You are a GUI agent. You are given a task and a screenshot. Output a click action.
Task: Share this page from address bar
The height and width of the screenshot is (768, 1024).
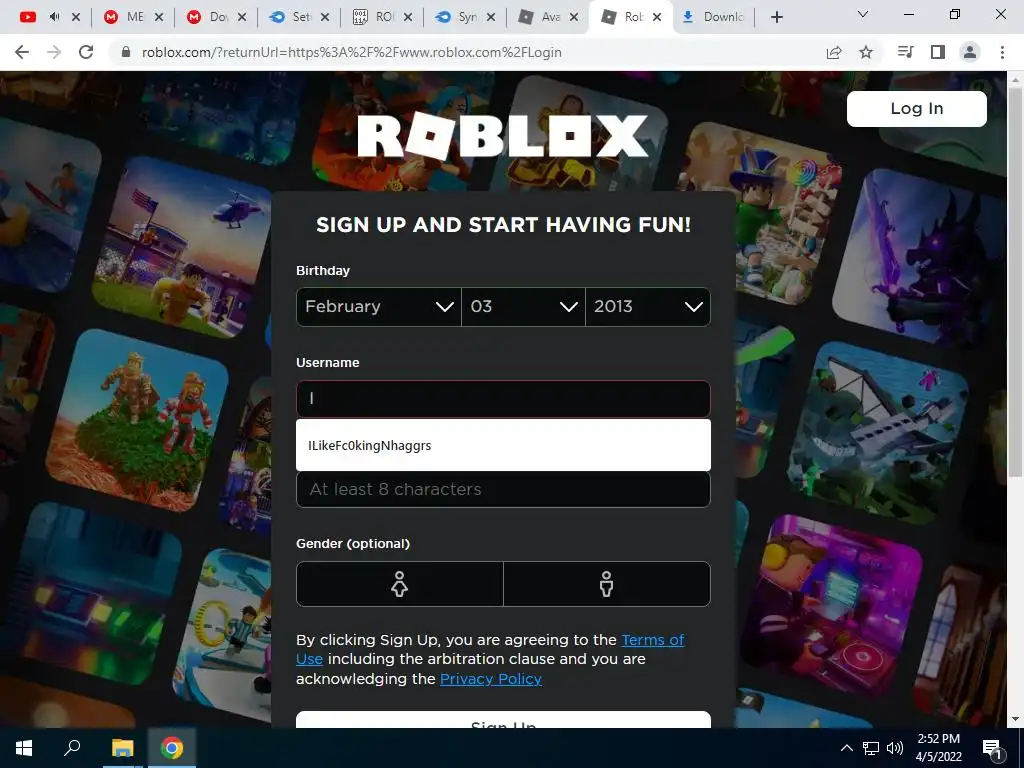834,52
